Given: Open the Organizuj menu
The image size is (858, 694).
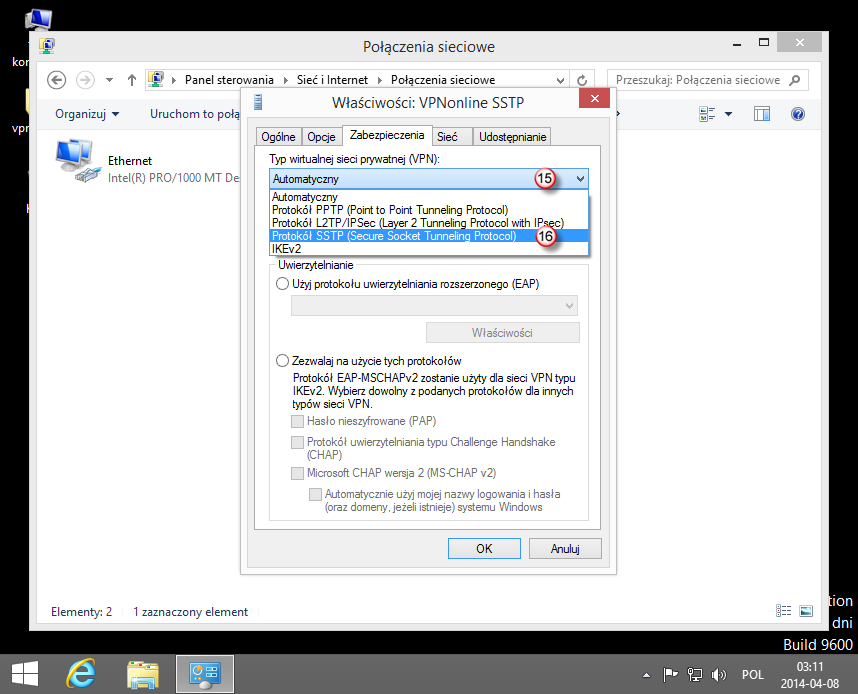Looking at the screenshot, I should (x=86, y=114).
